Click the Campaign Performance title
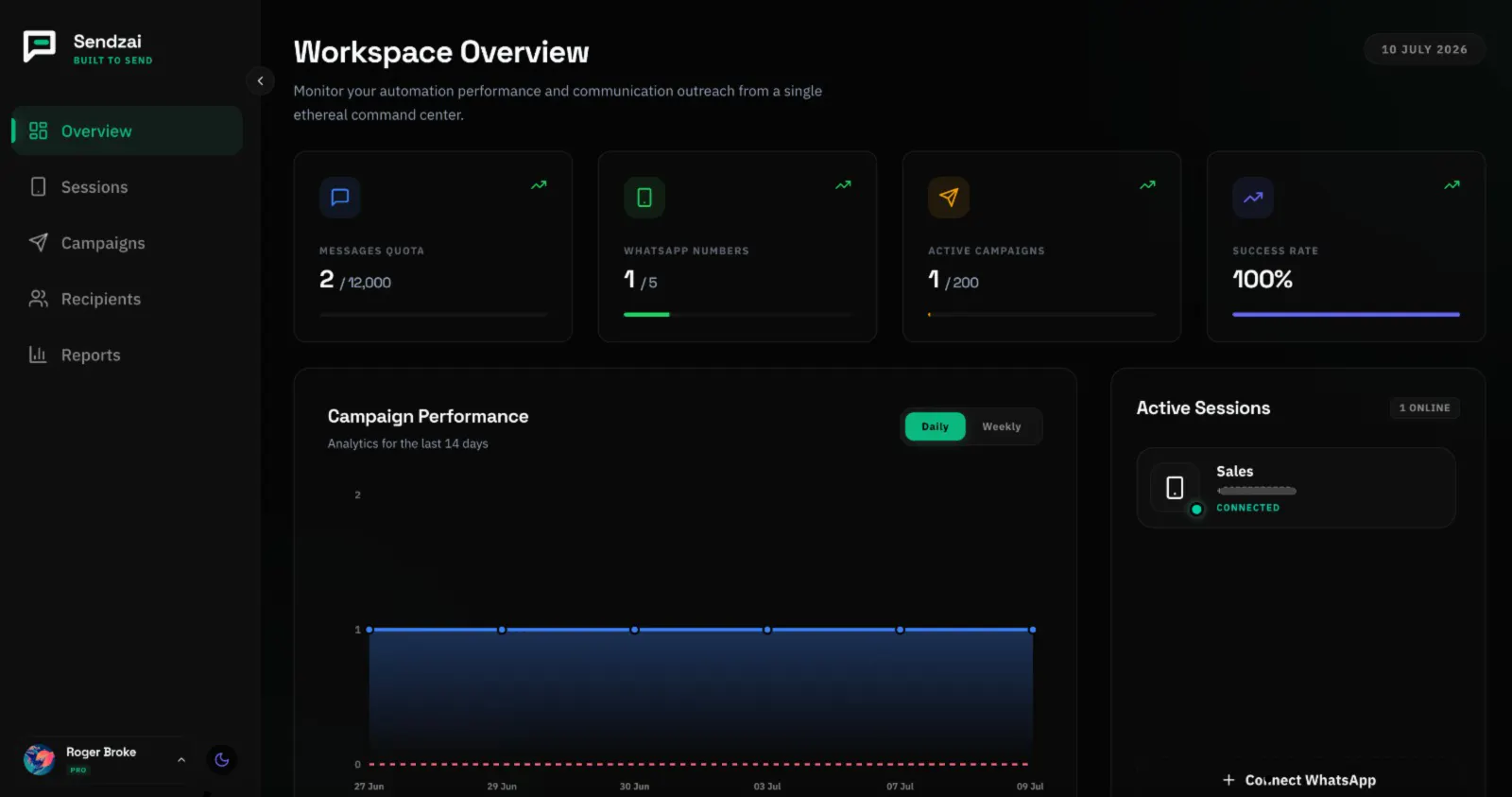This screenshot has width=1512, height=797. pos(428,416)
